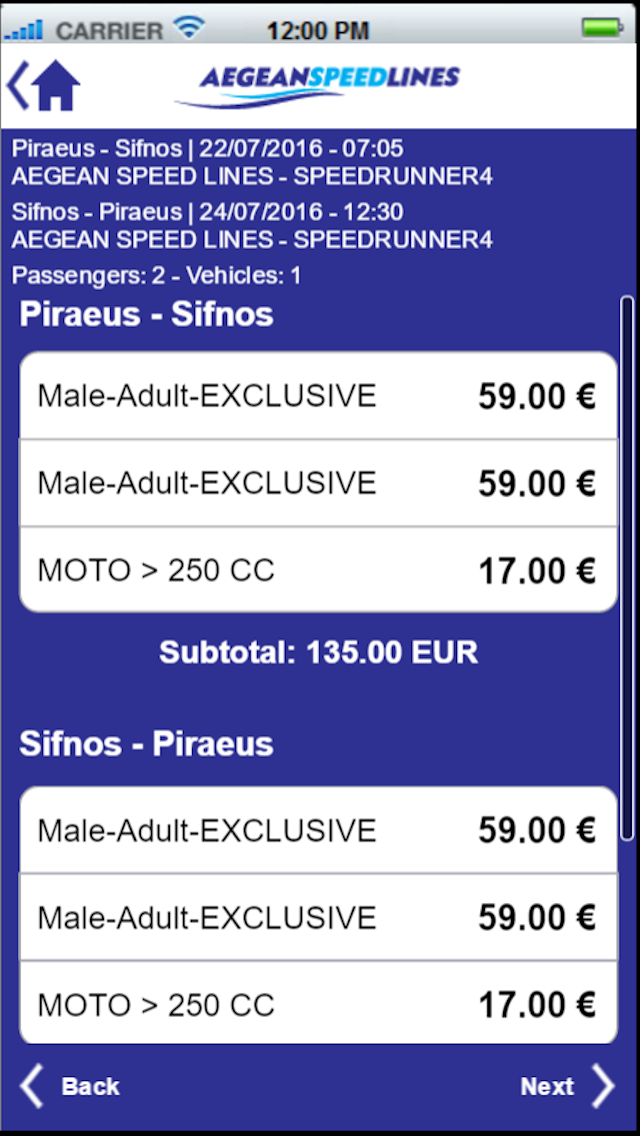Tap the Sifnos - Piraeus 24/07/2016 trip summary
Image resolution: width=640 pixels, height=1136 pixels.
click(x=252, y=225)
